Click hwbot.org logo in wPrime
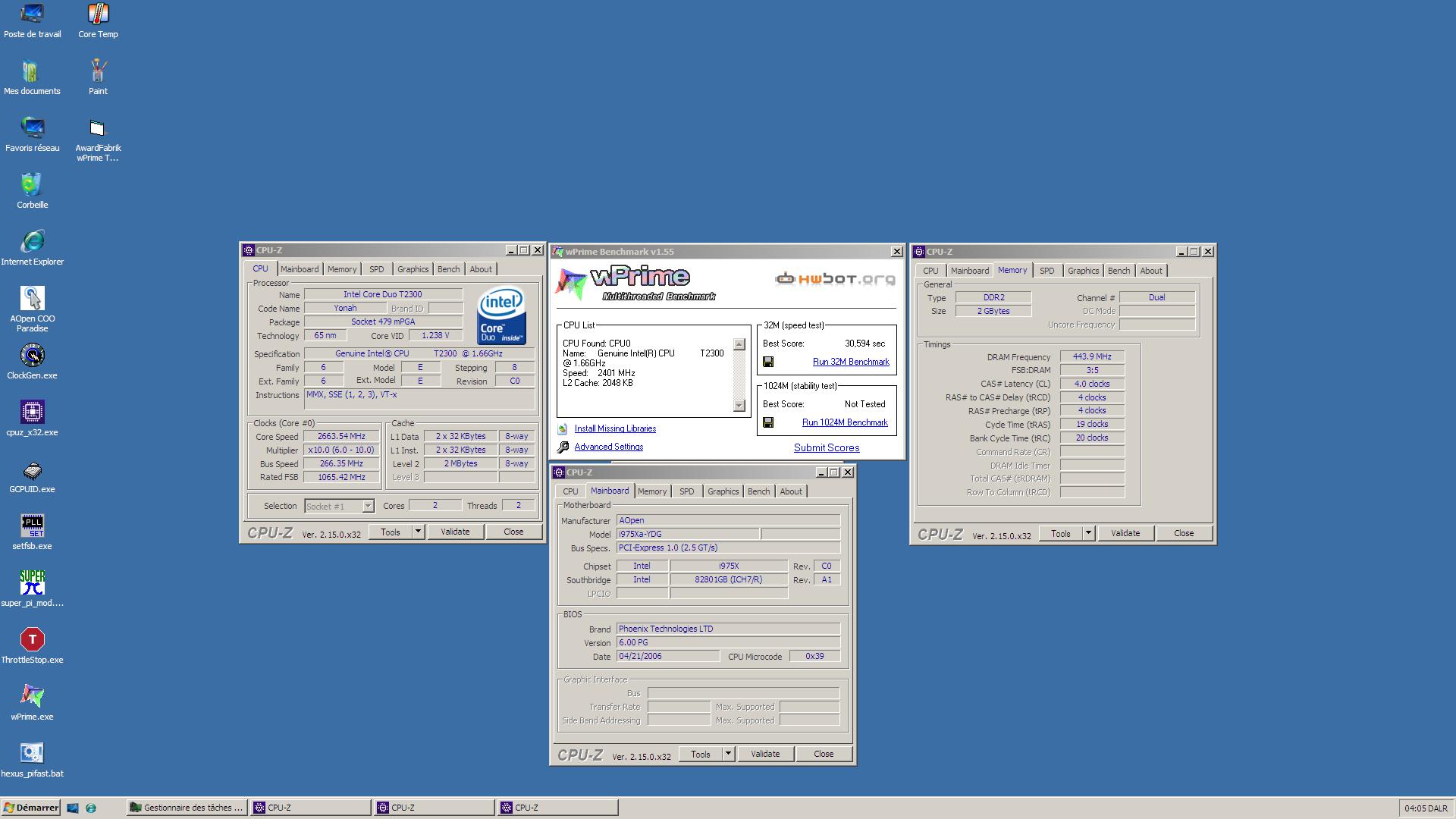This screenshot has height=819, width=1456. (835, 280)
